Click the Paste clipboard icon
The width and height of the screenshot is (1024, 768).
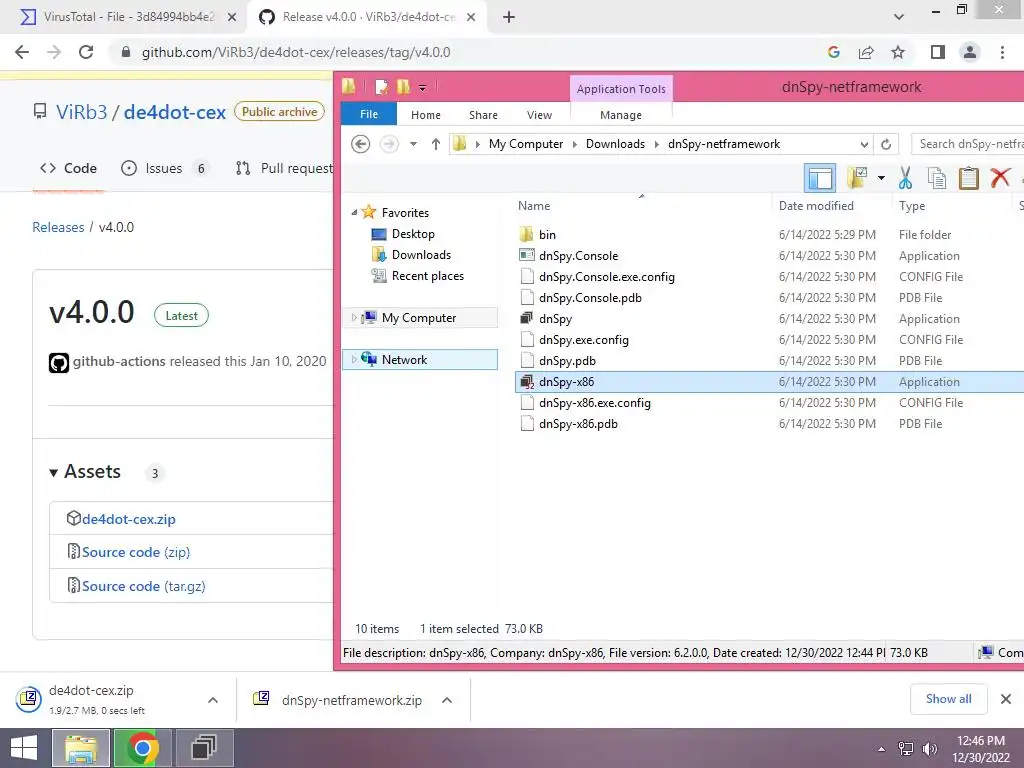click(968, 178)
